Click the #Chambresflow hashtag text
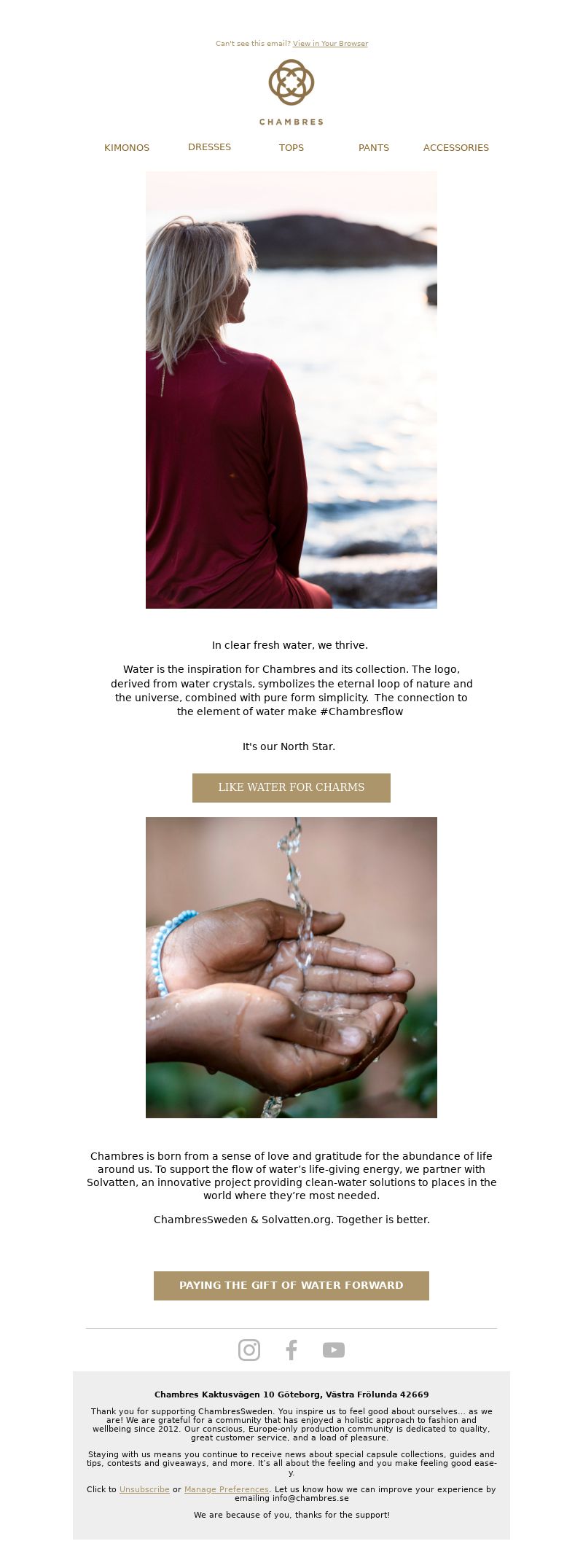 (x=361, y=711)
